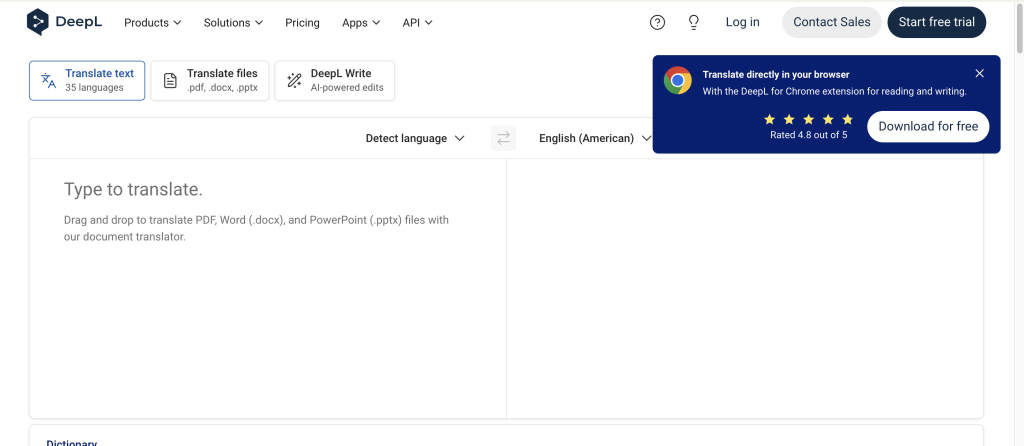The width and height of the screenshot is (1024, 446).
Task: Click the Translate text language icon
Action: (48, 80)
